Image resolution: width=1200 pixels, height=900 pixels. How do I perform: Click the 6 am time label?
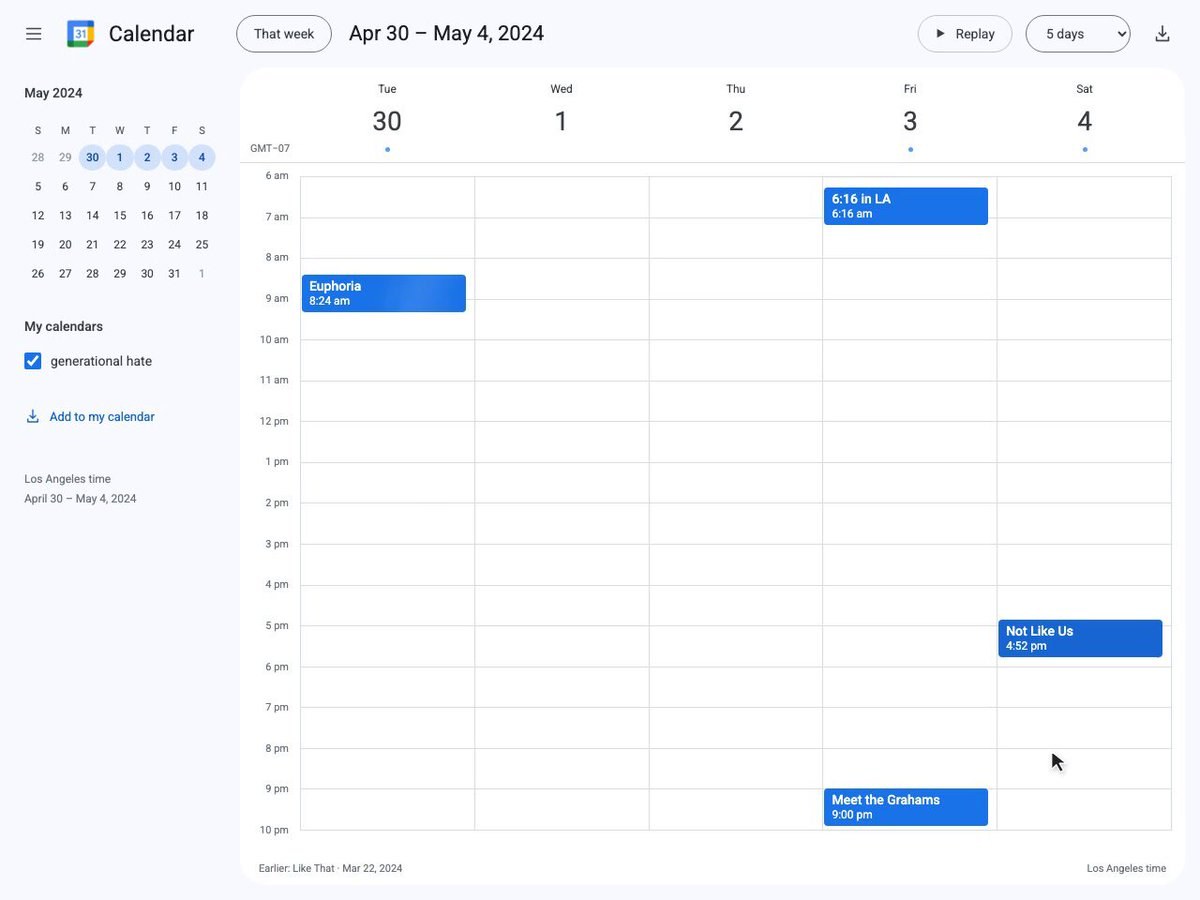point(277,175)
